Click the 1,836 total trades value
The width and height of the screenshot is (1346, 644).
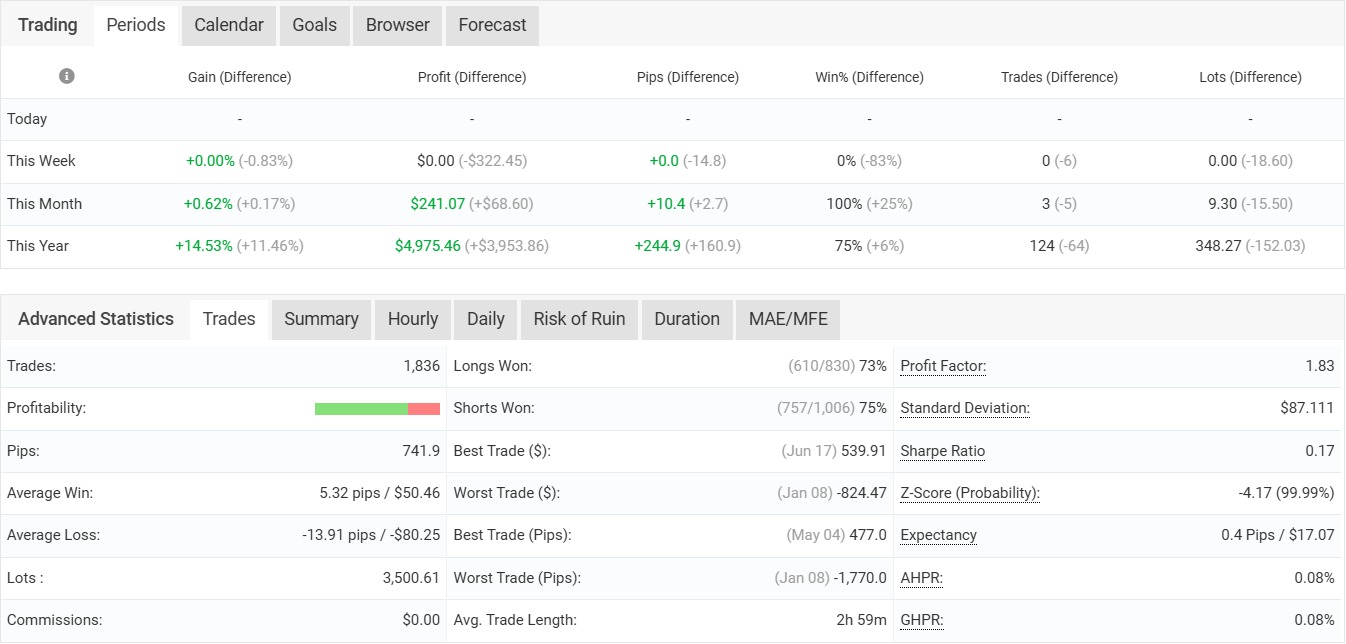421,366
